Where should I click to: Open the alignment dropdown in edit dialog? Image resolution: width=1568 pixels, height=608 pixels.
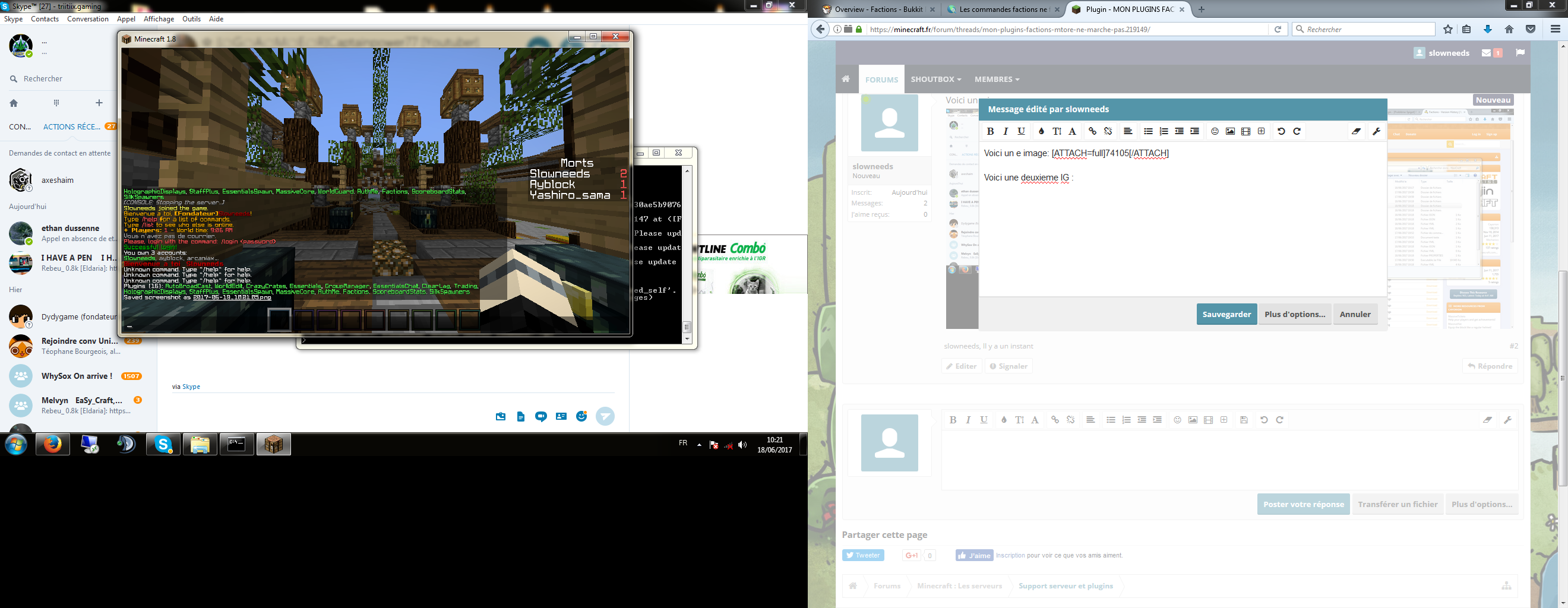tap(1128, 131)
